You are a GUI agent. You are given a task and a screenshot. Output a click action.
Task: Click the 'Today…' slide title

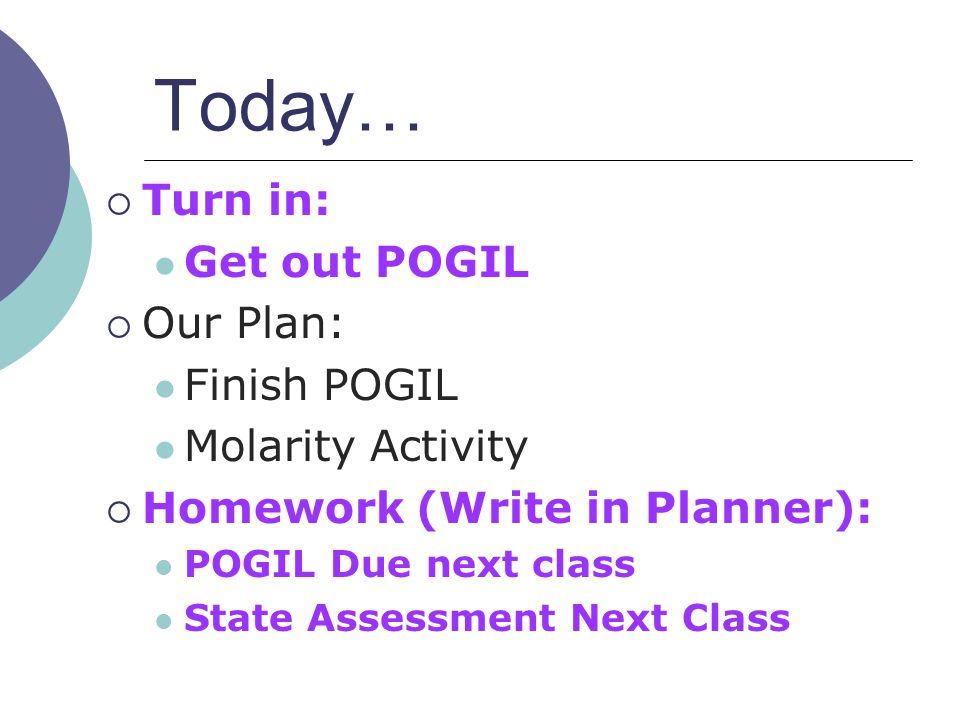287,108
